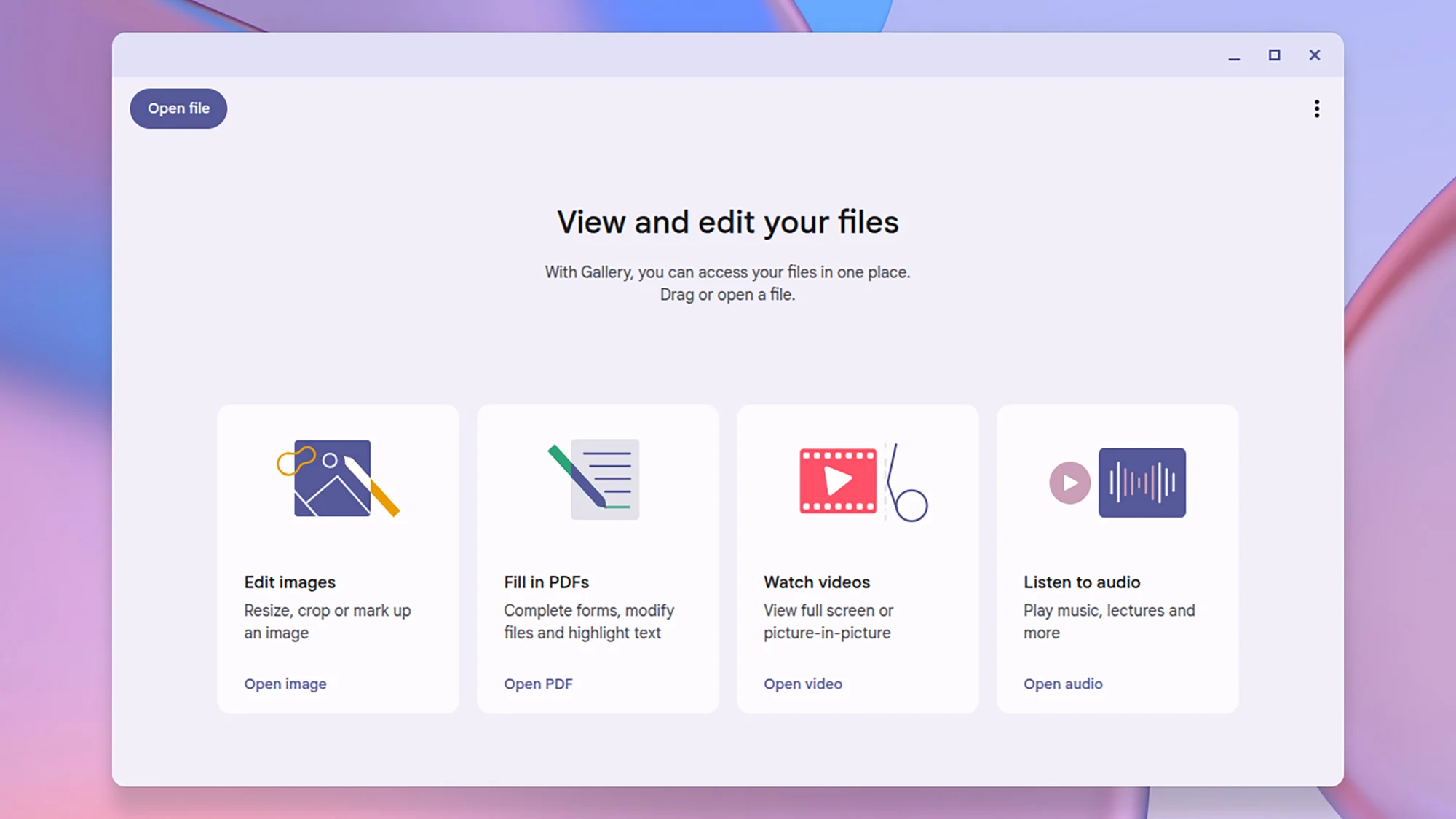Close the Gallery window

tap(1314, 55)
